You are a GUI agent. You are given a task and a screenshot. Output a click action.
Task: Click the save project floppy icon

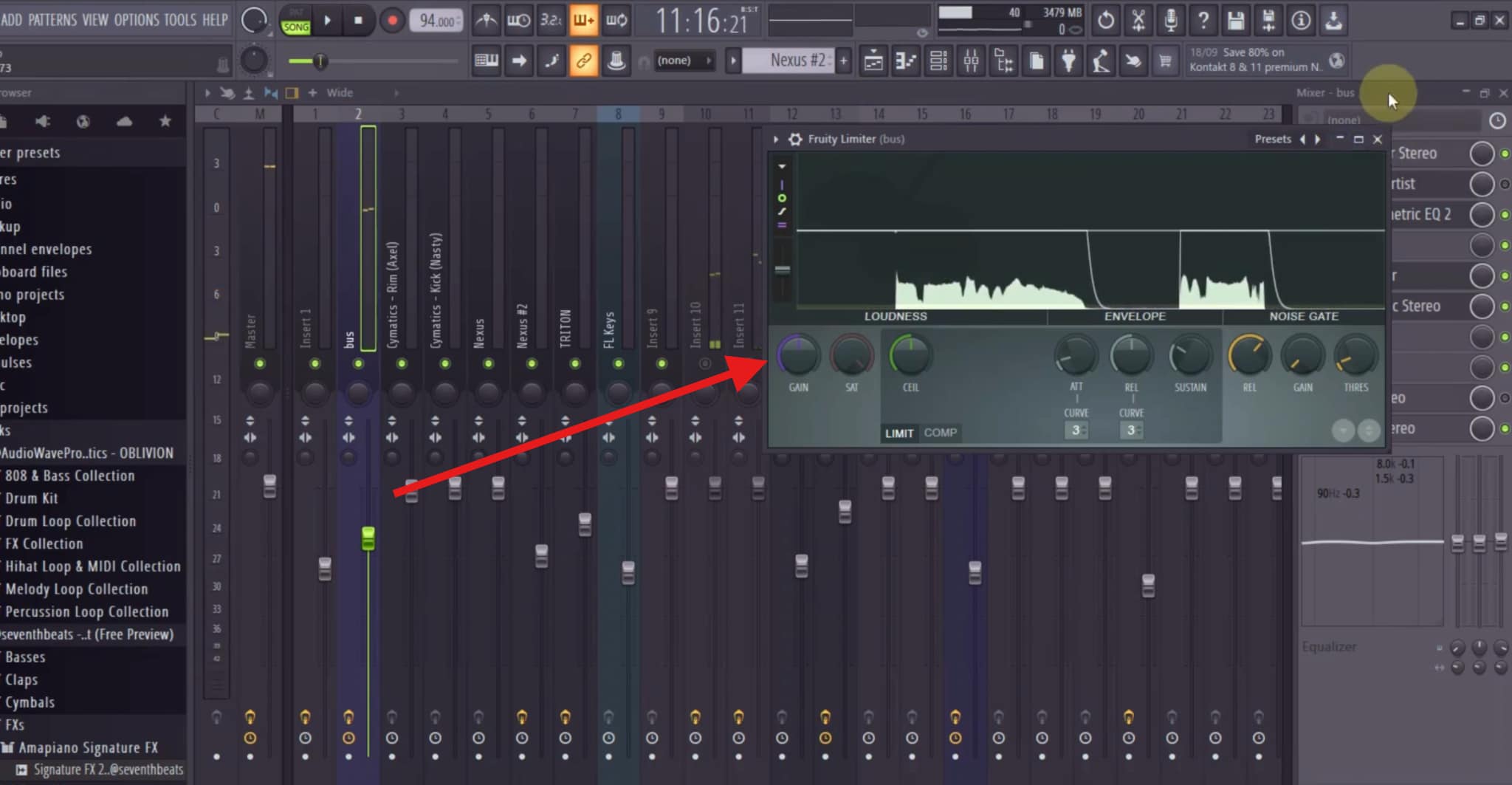click(1235, 20)
